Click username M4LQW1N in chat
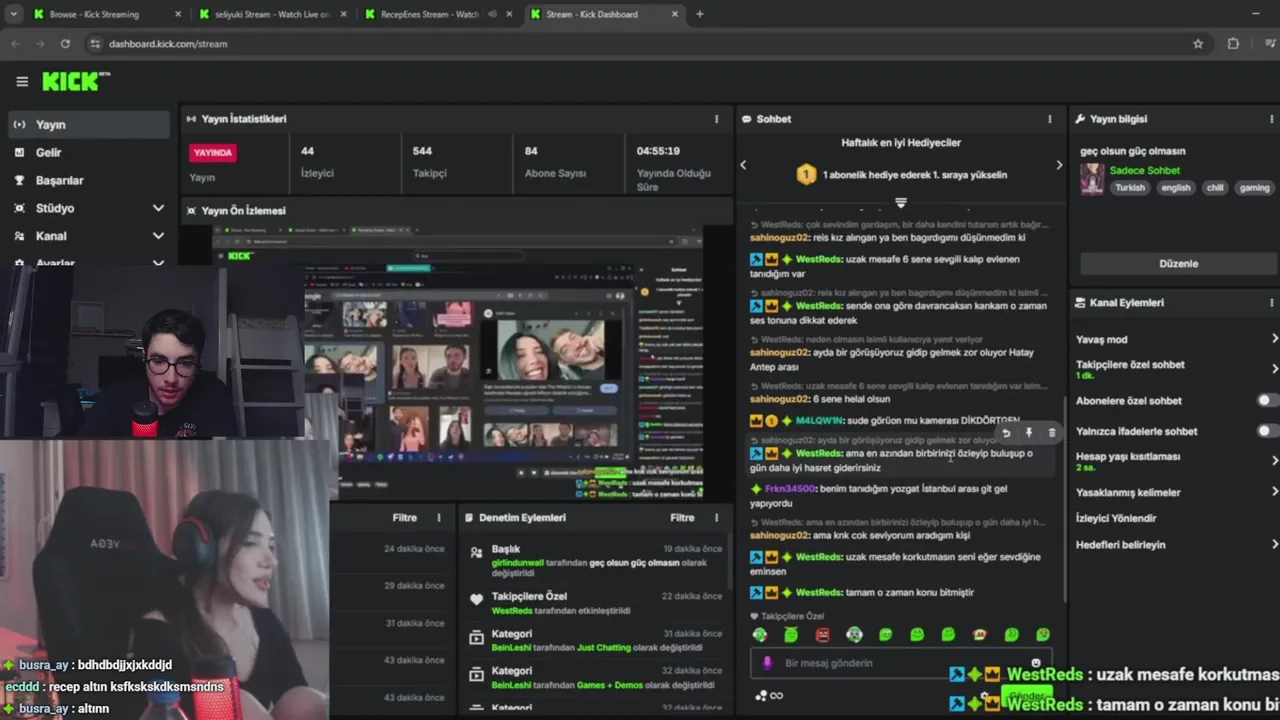This screenshot has width=1280, height=720. tap(819, 421)
